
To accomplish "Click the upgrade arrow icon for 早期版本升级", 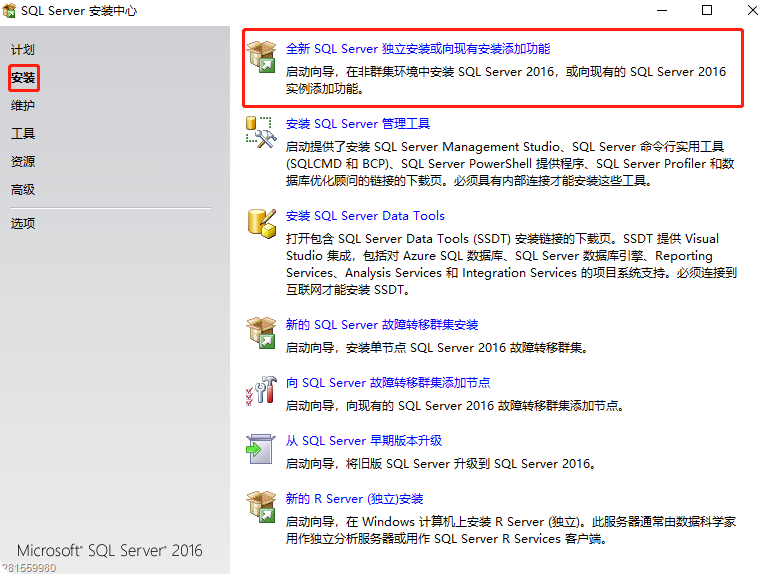I will 260,448.
